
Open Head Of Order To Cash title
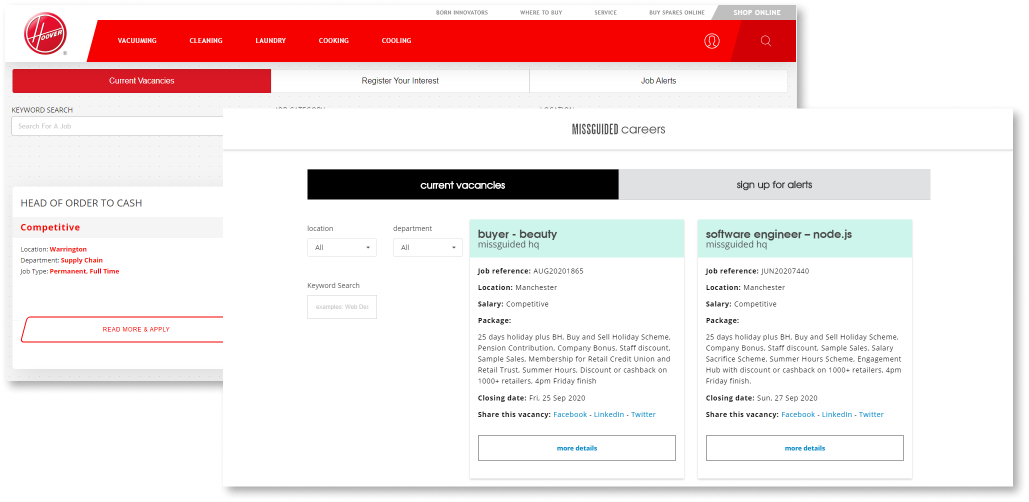coord(81,203)
